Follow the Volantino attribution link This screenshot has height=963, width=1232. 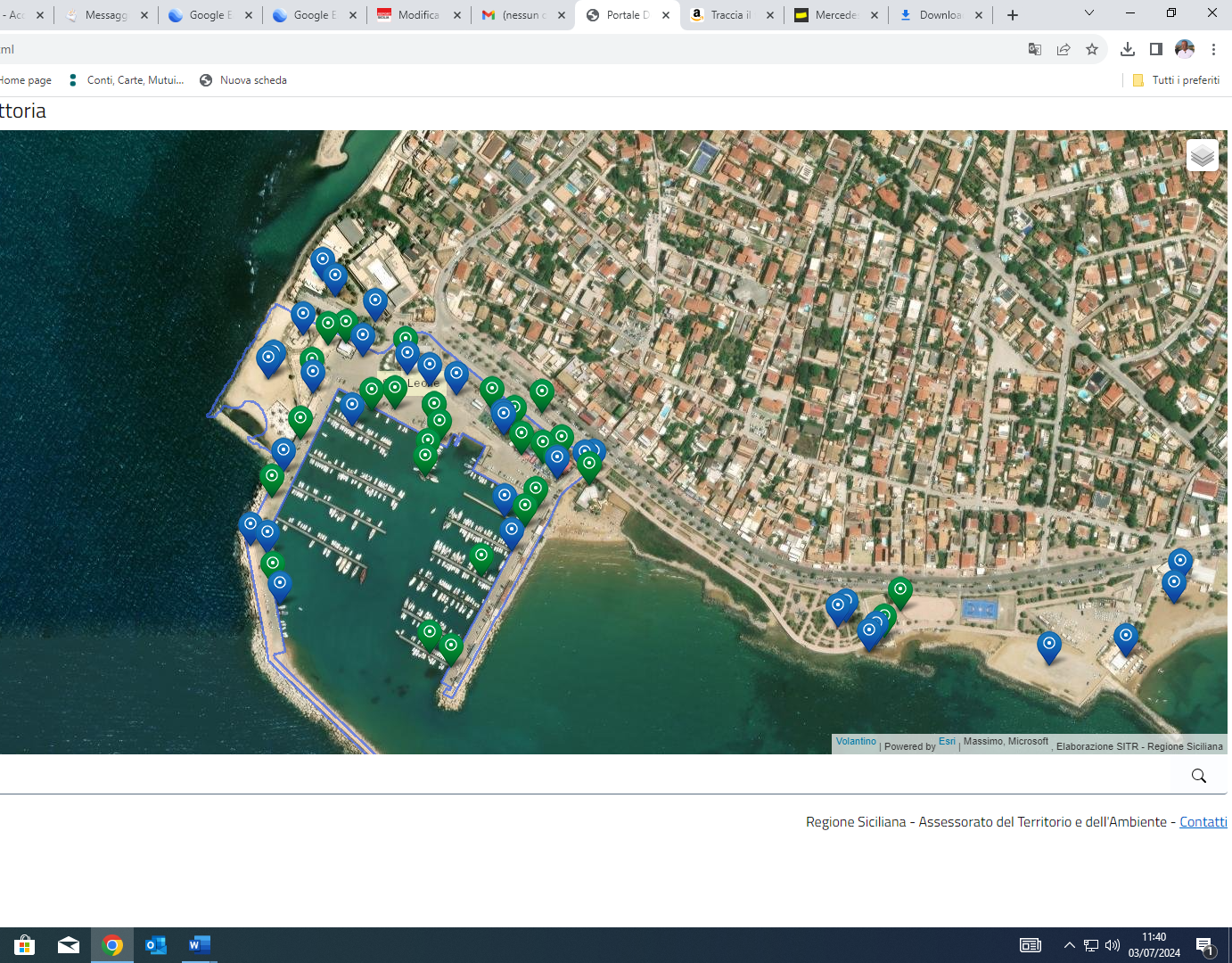(856, 742)
